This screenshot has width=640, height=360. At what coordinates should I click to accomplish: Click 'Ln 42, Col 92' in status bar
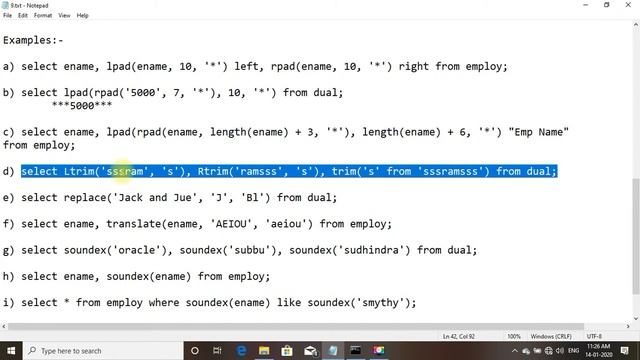click(x=458, y=337)
